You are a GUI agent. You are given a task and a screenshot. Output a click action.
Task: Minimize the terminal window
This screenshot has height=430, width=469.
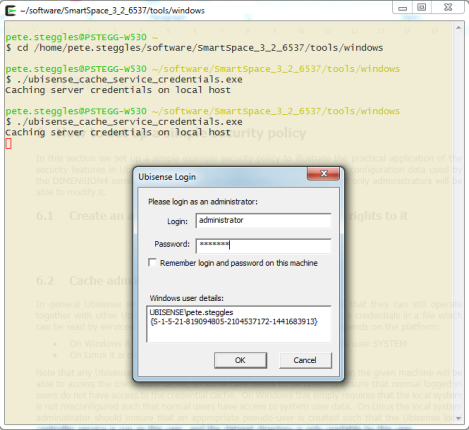click(403, 7)
